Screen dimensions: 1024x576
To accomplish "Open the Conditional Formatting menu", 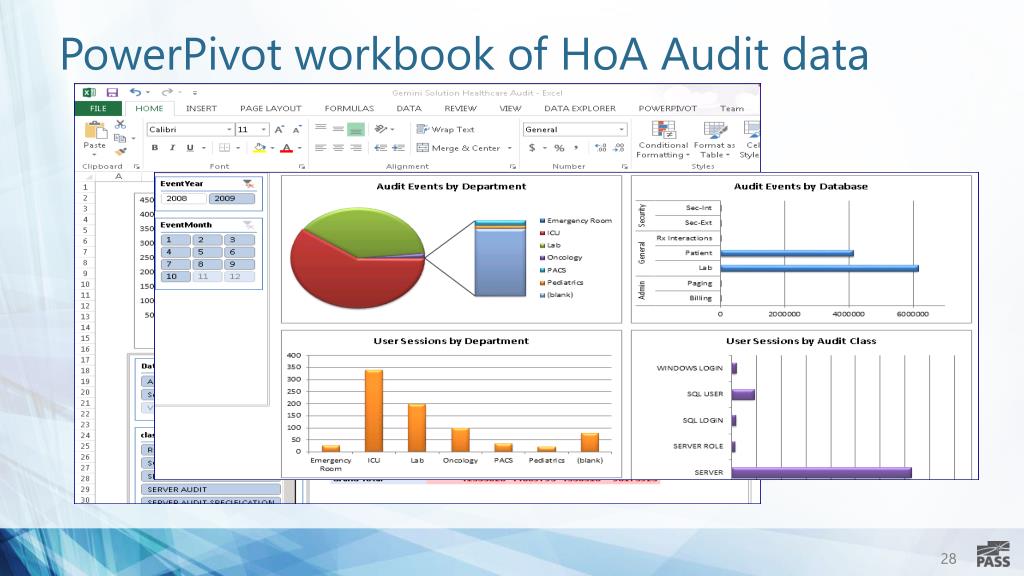I will [x=663, y=140].
